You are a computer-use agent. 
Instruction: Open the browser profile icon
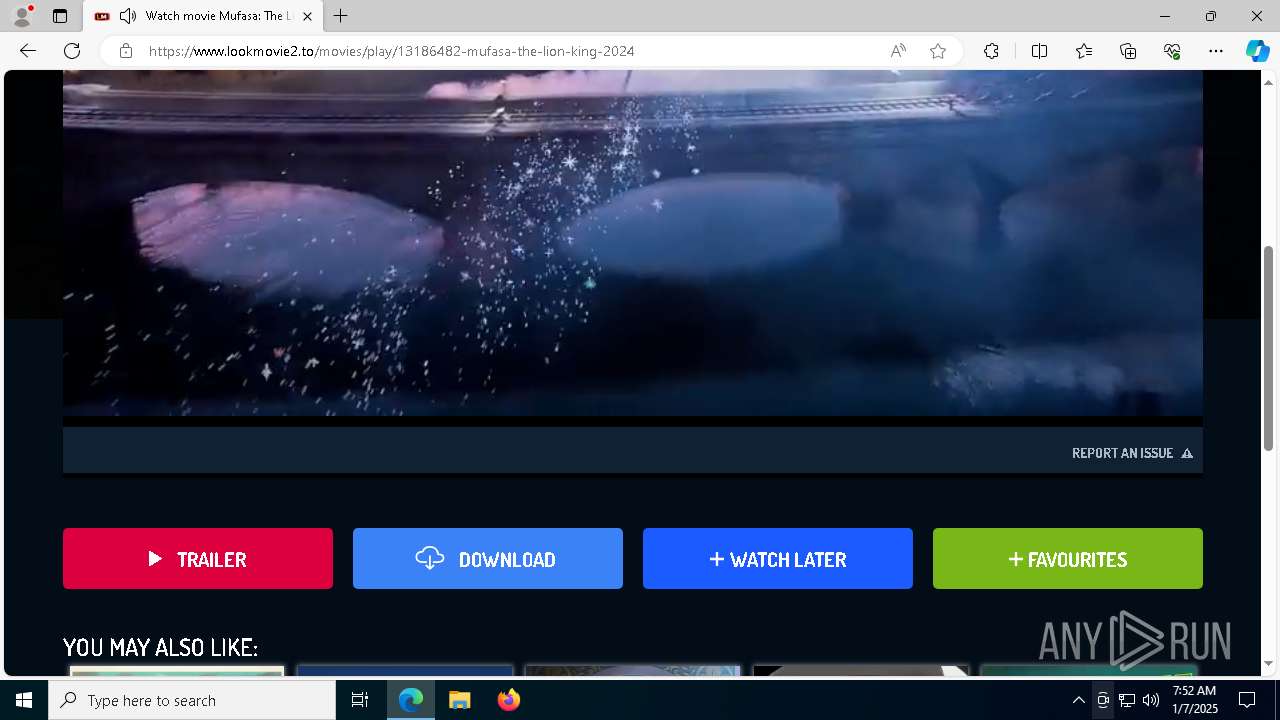coord(22,16)
